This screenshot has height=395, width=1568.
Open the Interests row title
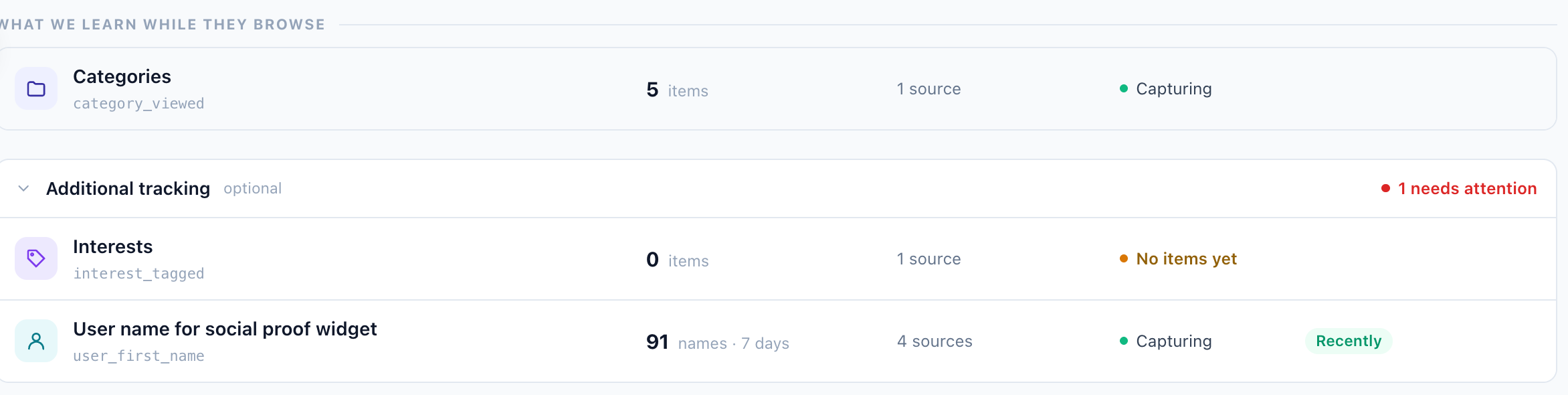(112, 247)
